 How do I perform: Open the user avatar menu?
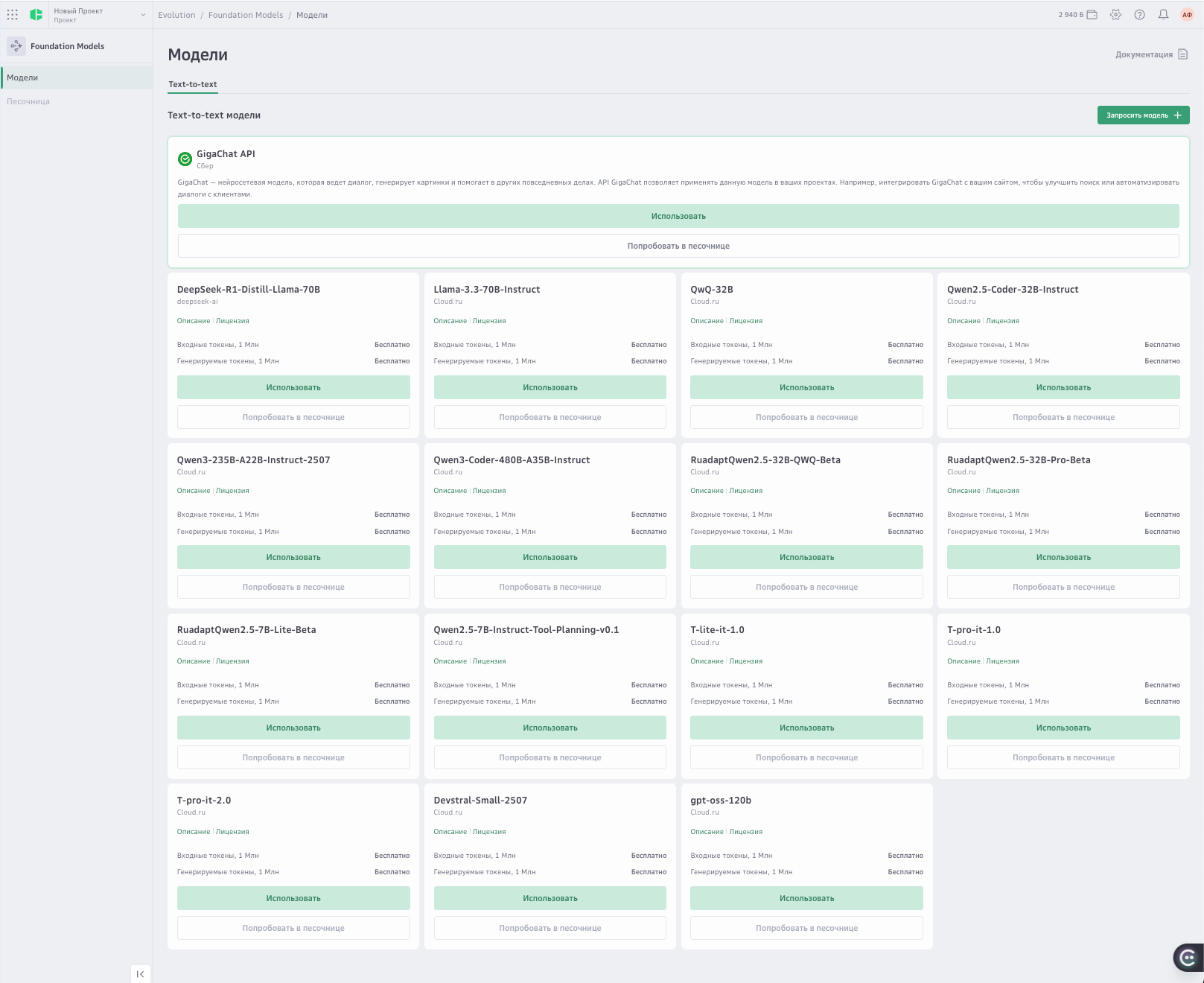tap(1187, 15)
